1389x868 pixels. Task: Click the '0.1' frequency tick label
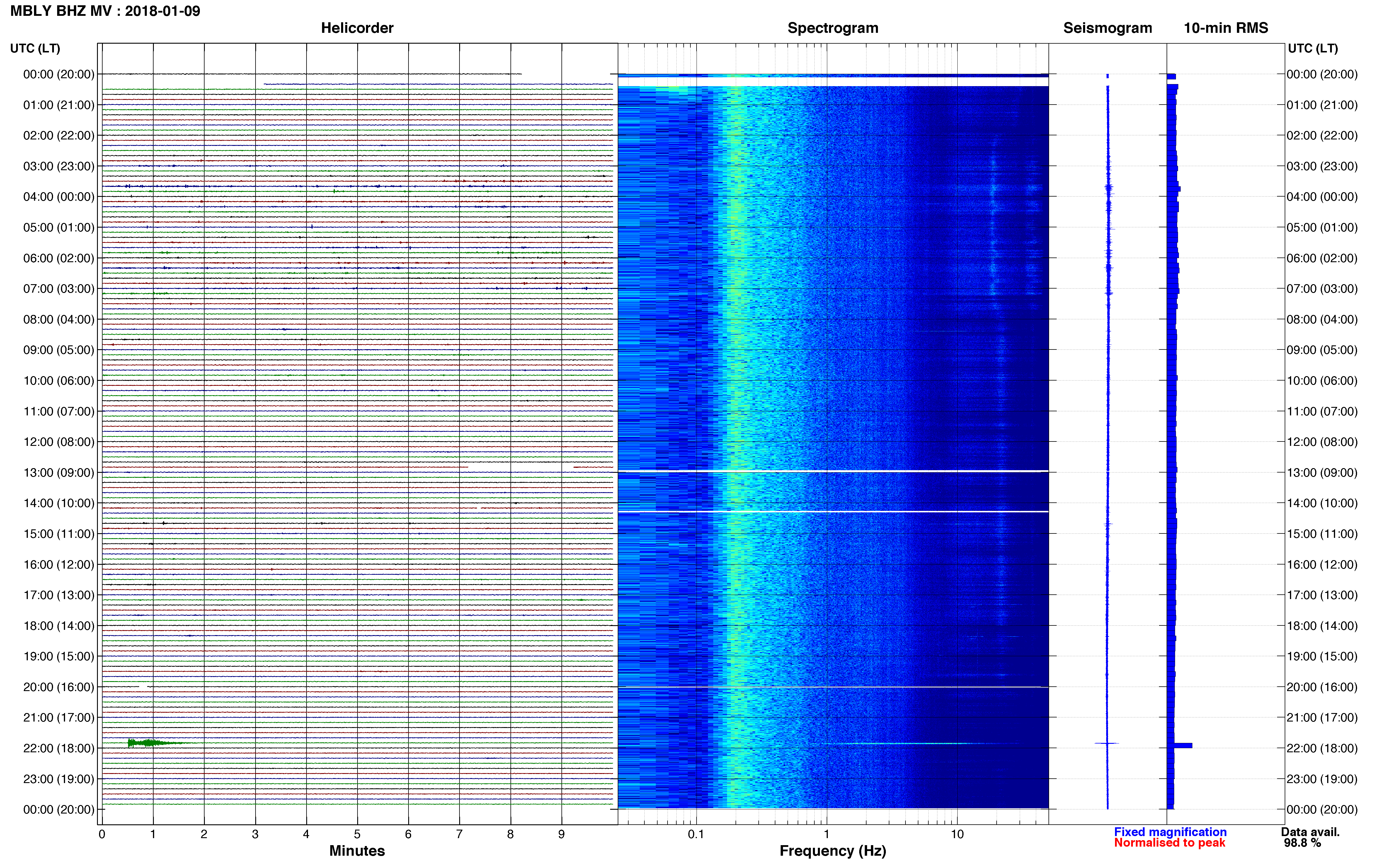696,834
